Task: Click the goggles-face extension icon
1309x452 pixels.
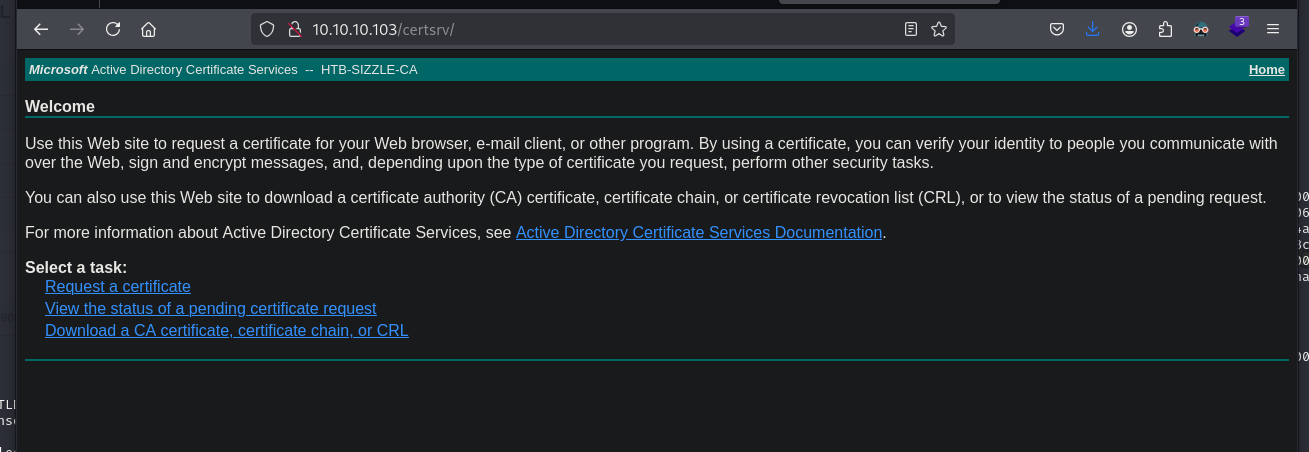Action: click(1201, 29)
